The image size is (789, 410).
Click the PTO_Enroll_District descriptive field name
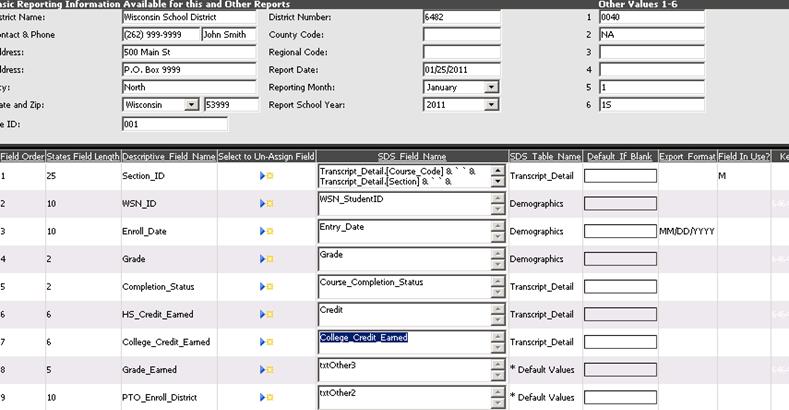click(160, 397)
